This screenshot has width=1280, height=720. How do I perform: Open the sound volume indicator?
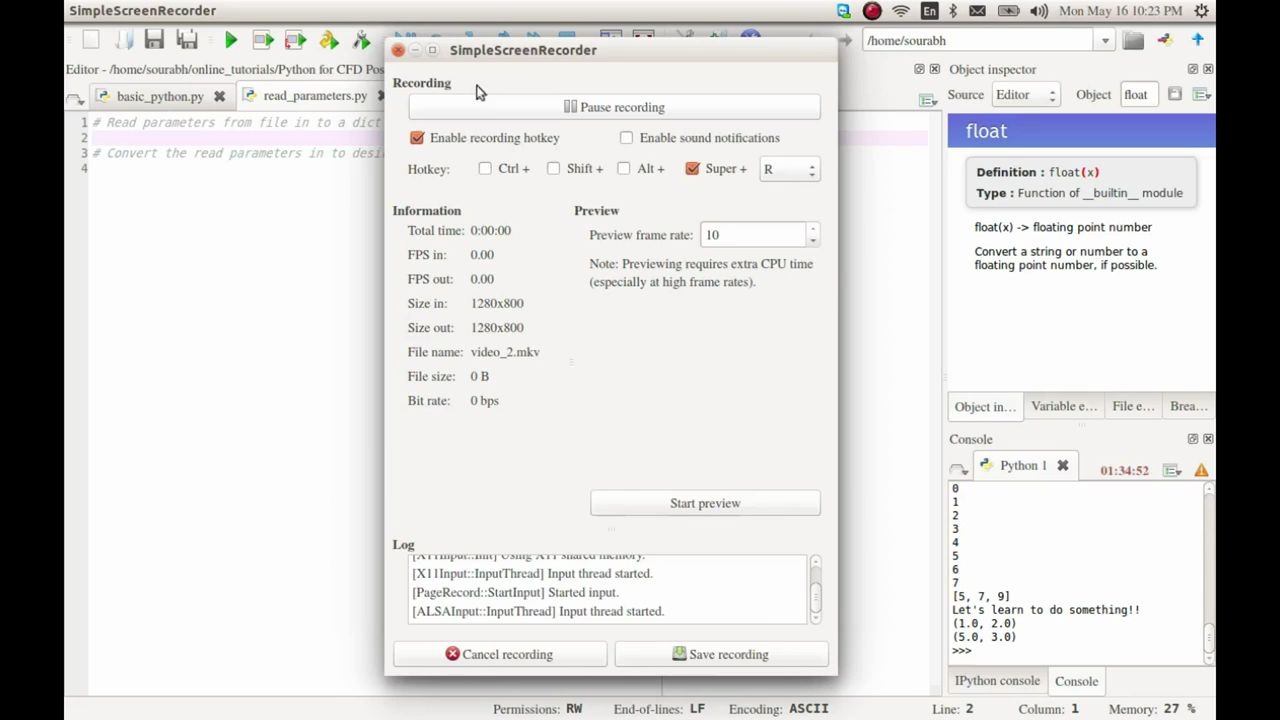[x=1038, y=11]
